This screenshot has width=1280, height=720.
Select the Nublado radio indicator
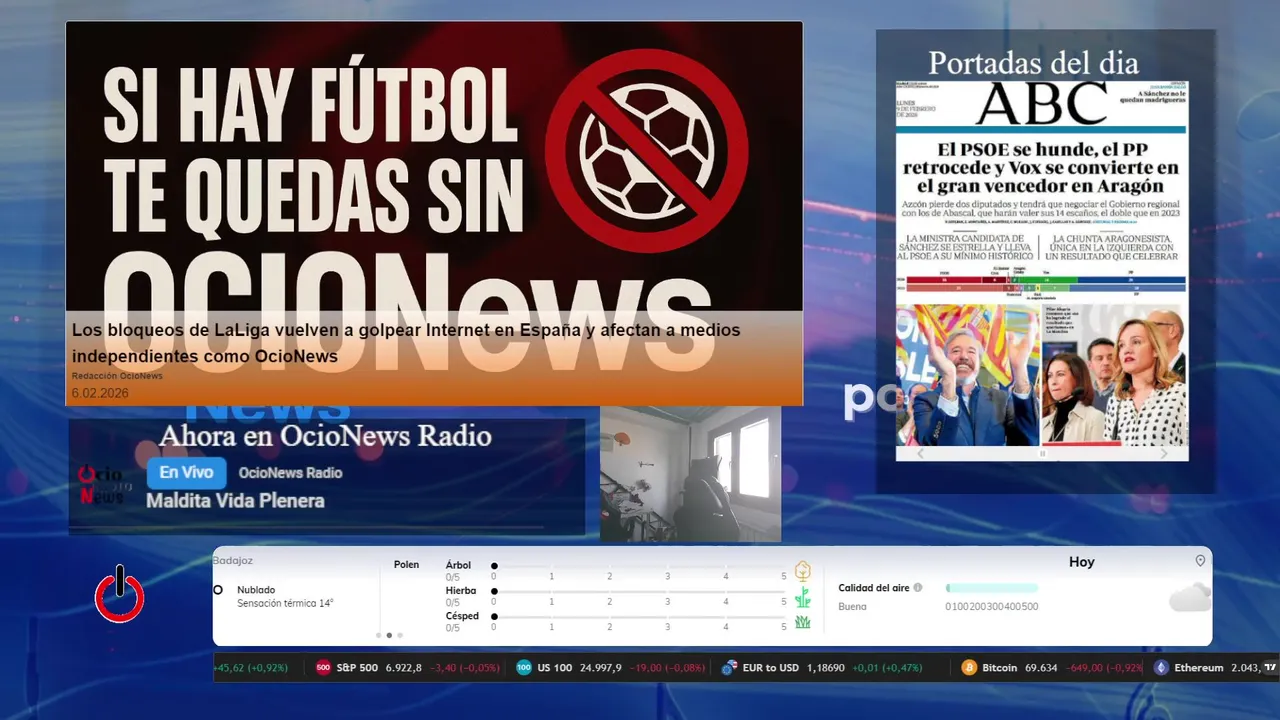click(218, 590)
